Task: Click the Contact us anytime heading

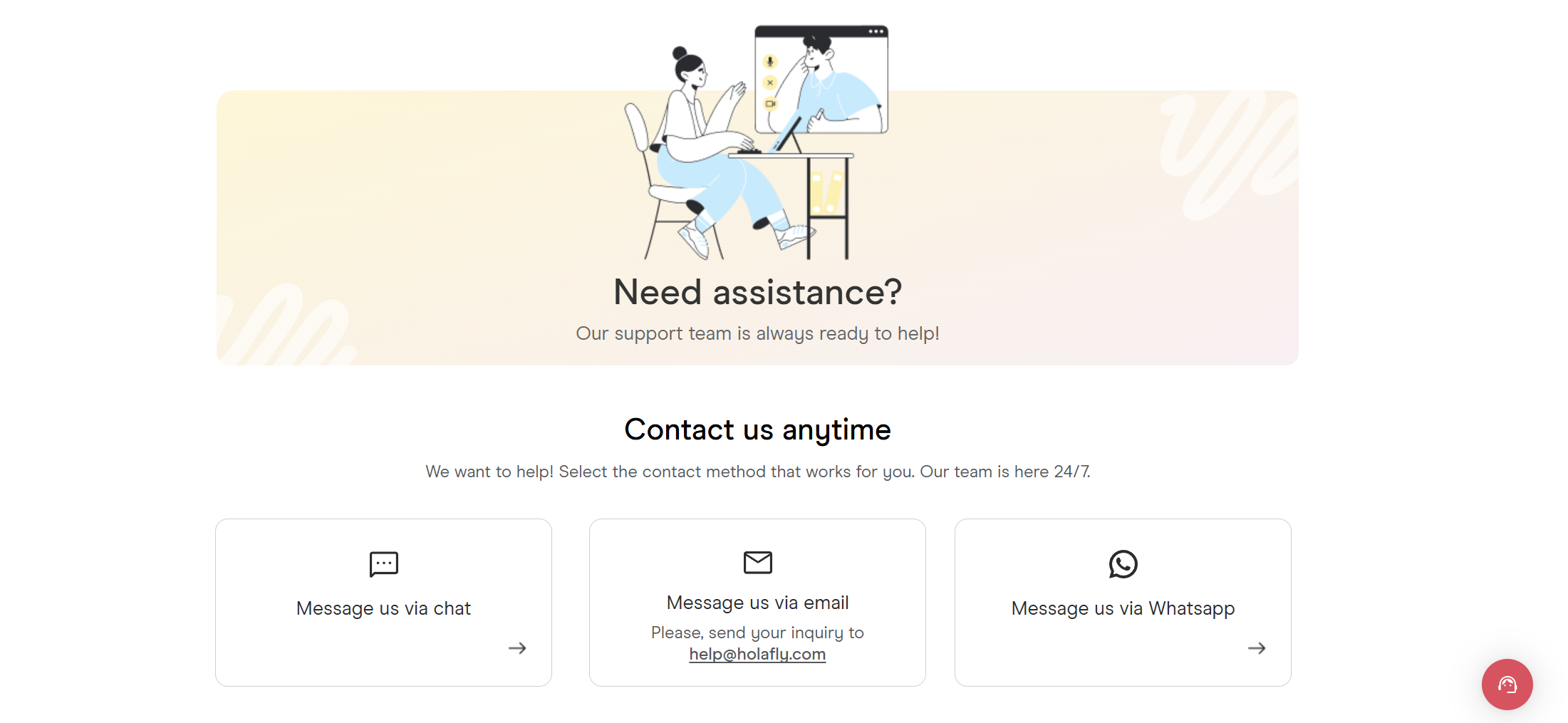Action: click(757, 430)
